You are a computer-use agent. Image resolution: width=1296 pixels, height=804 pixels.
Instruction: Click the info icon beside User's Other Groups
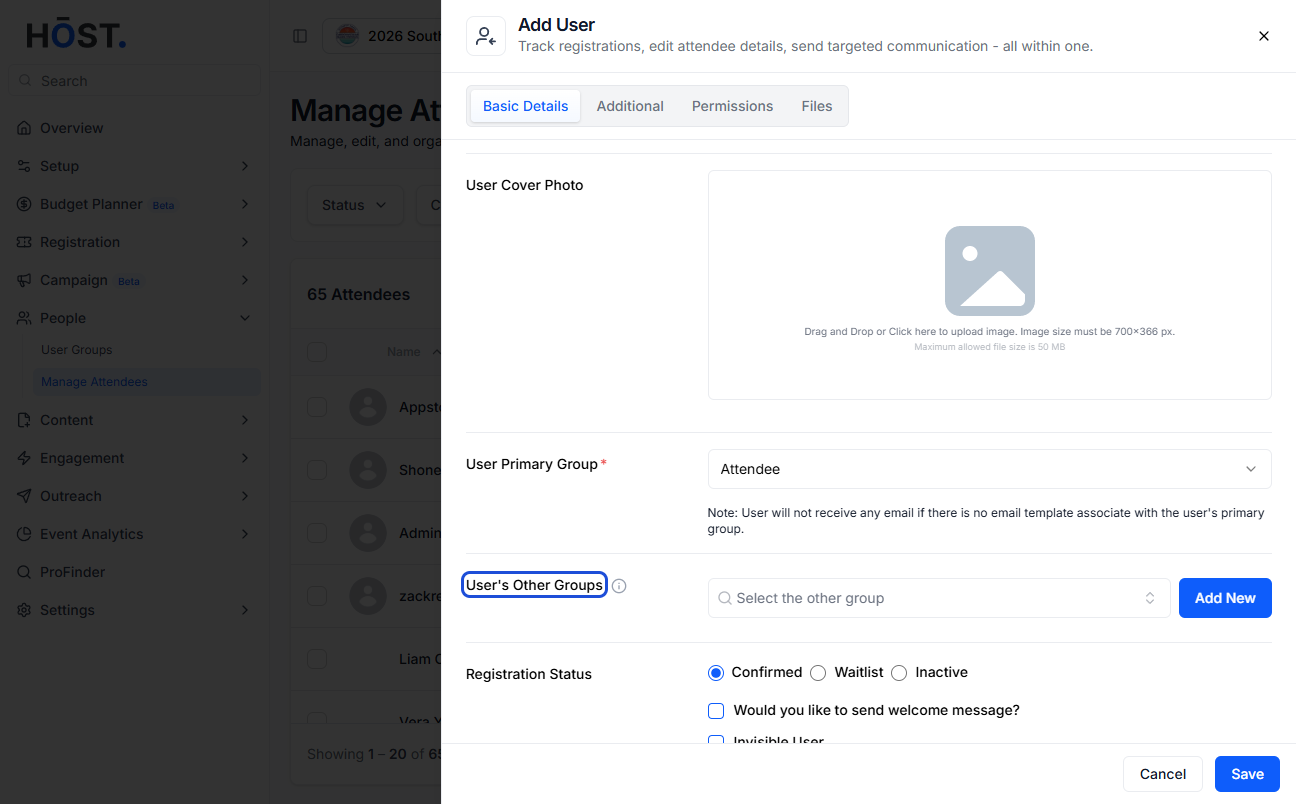tap(619, 586)
